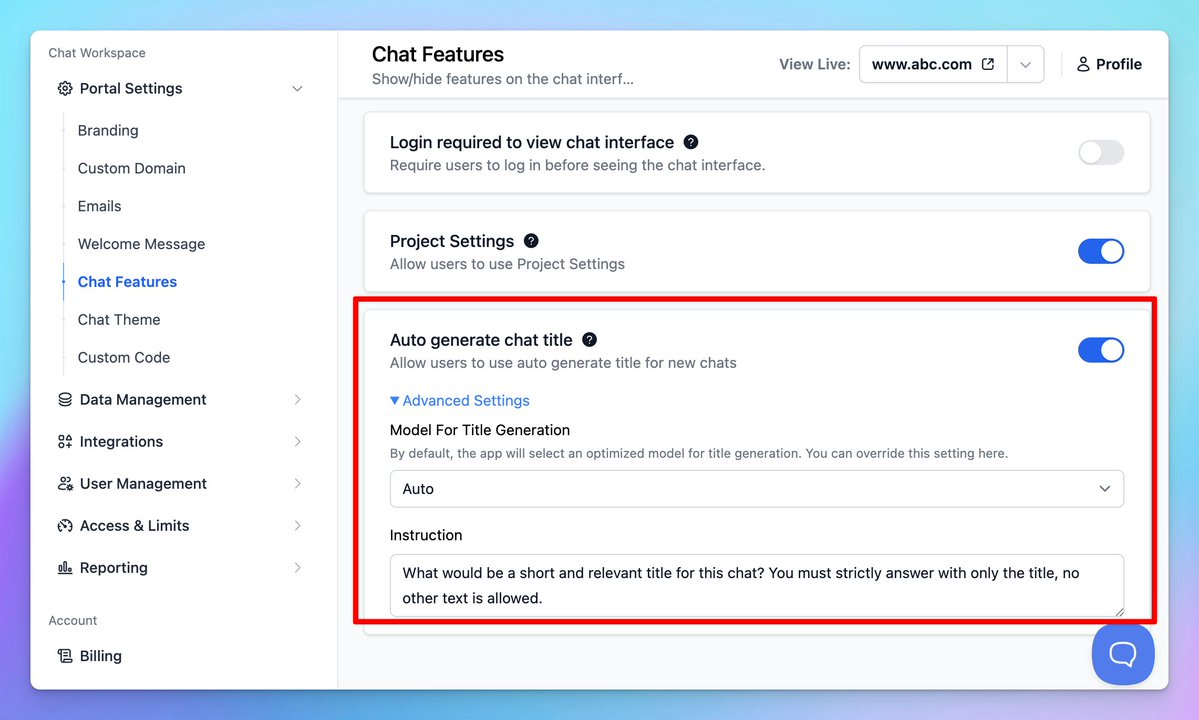Disable the Auto generate chat title toggle
Screen dimensions: 1199x720
(1100, 350)
